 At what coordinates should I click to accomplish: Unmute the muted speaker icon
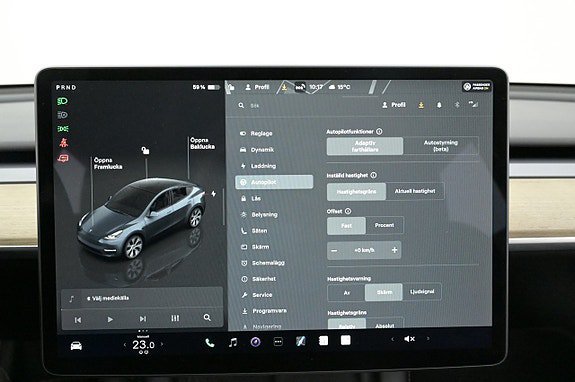tap(409, 339)
